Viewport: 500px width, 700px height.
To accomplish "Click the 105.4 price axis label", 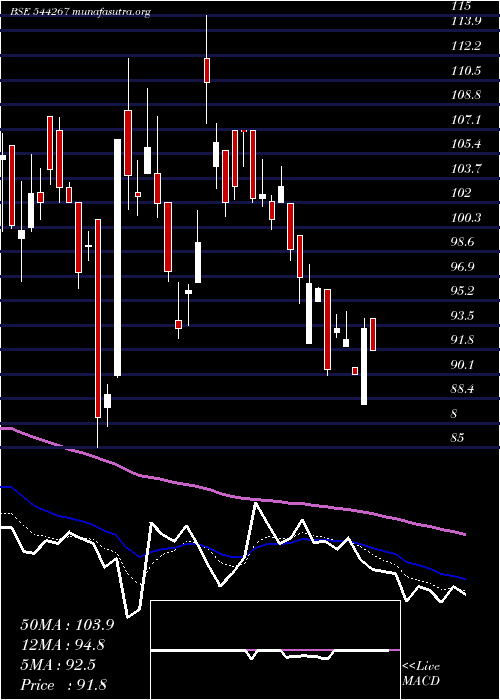I will pyautogui.click(x=466, y=144).
